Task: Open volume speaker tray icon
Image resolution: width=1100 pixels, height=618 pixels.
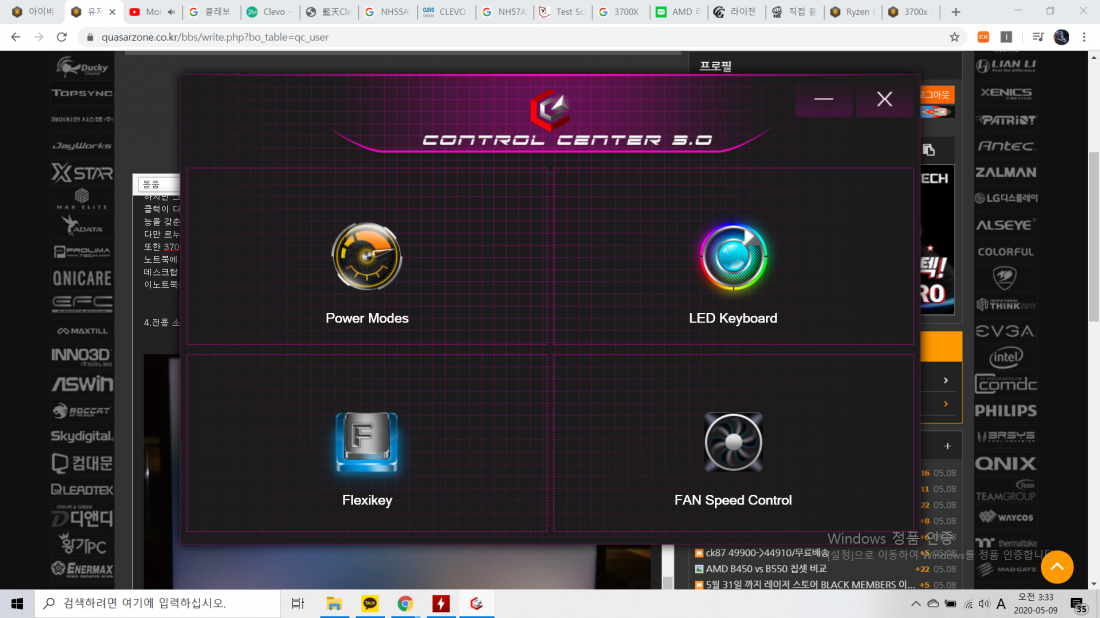Action: click(984, 603)
